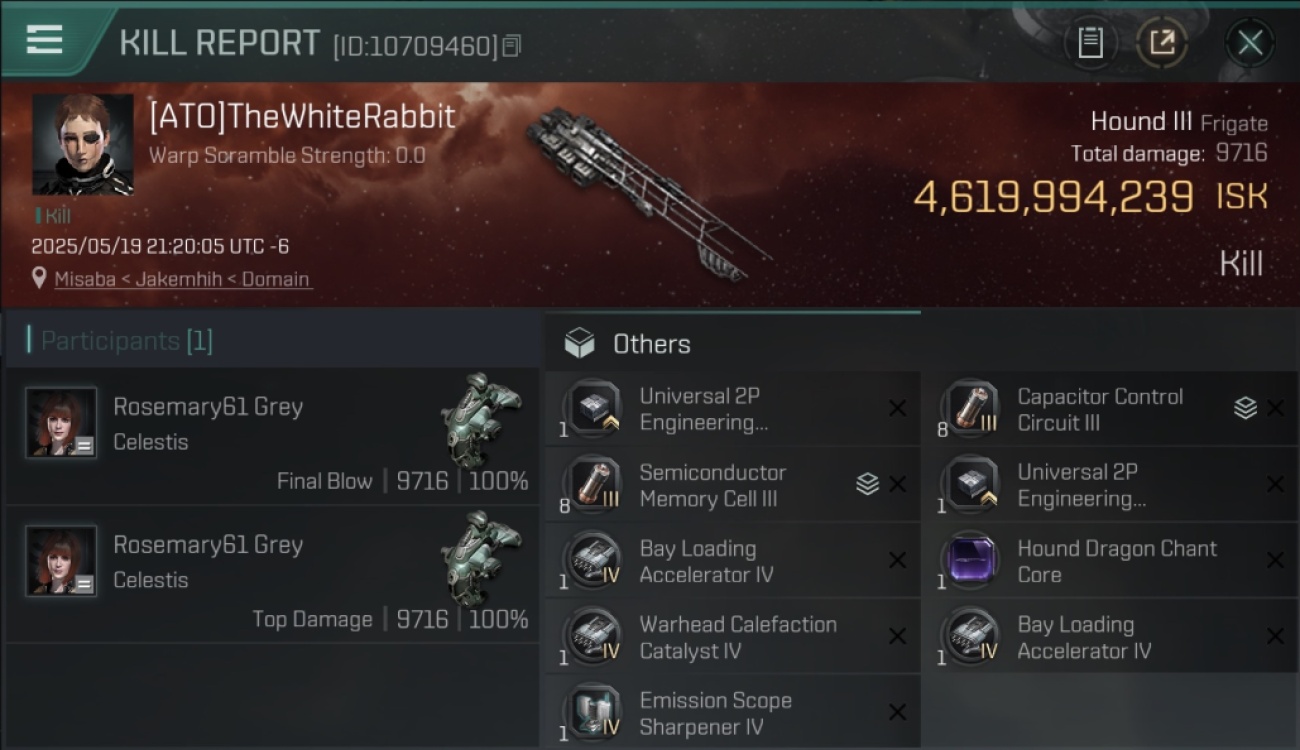1300x750 pixels.
Task: Open Rosemary61 Grey Top Damage portrait
Action: tap(61, 561)
